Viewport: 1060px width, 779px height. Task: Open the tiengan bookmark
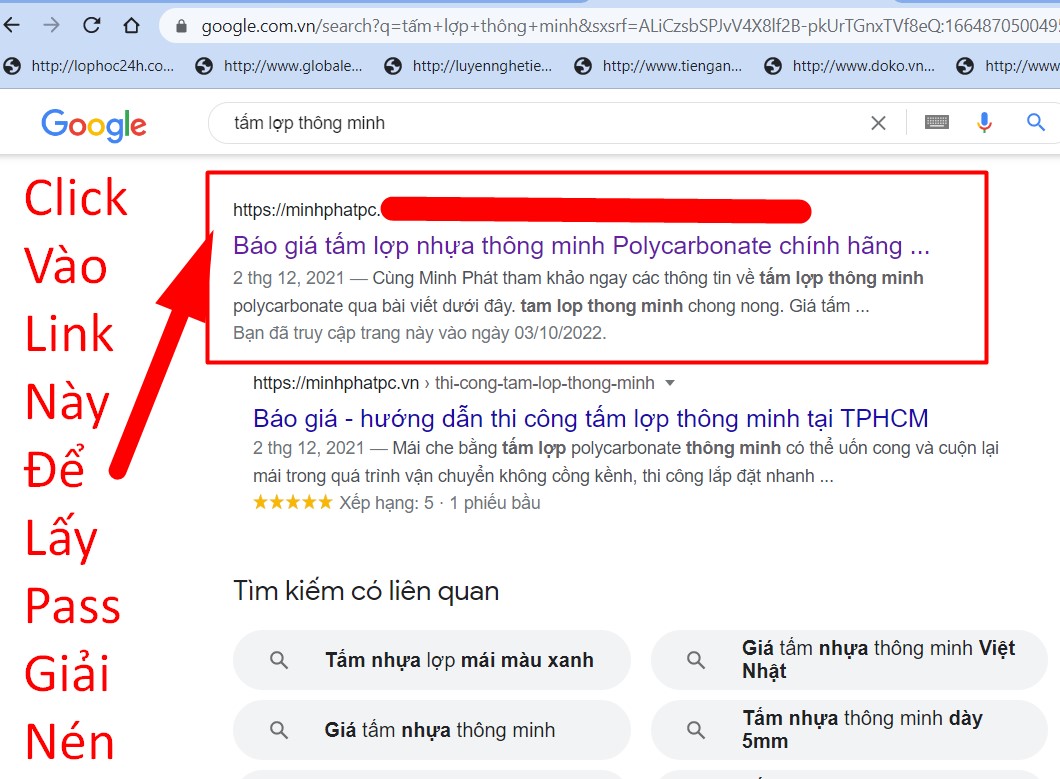click(658, 66)
